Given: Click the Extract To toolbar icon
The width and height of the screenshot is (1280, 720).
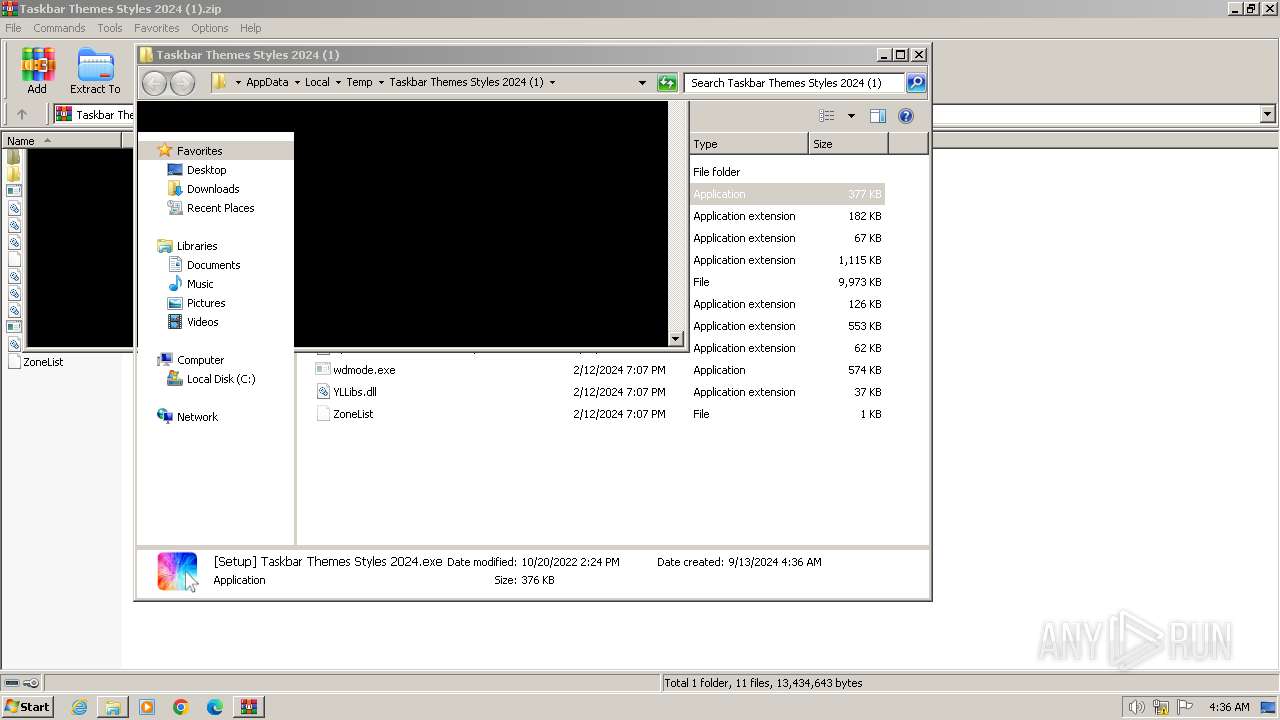Looking at the screenshot, I should [x=95, y=70].
